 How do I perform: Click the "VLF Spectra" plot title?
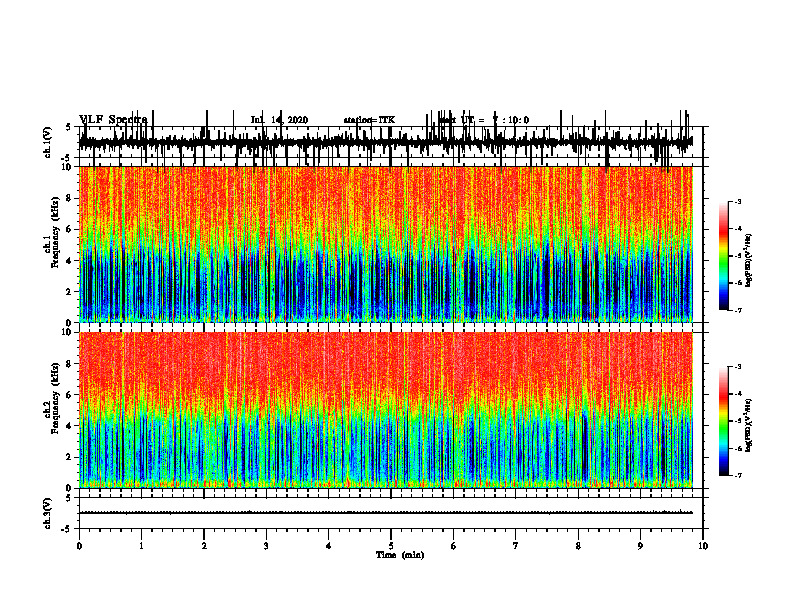[x=113, y=120]
